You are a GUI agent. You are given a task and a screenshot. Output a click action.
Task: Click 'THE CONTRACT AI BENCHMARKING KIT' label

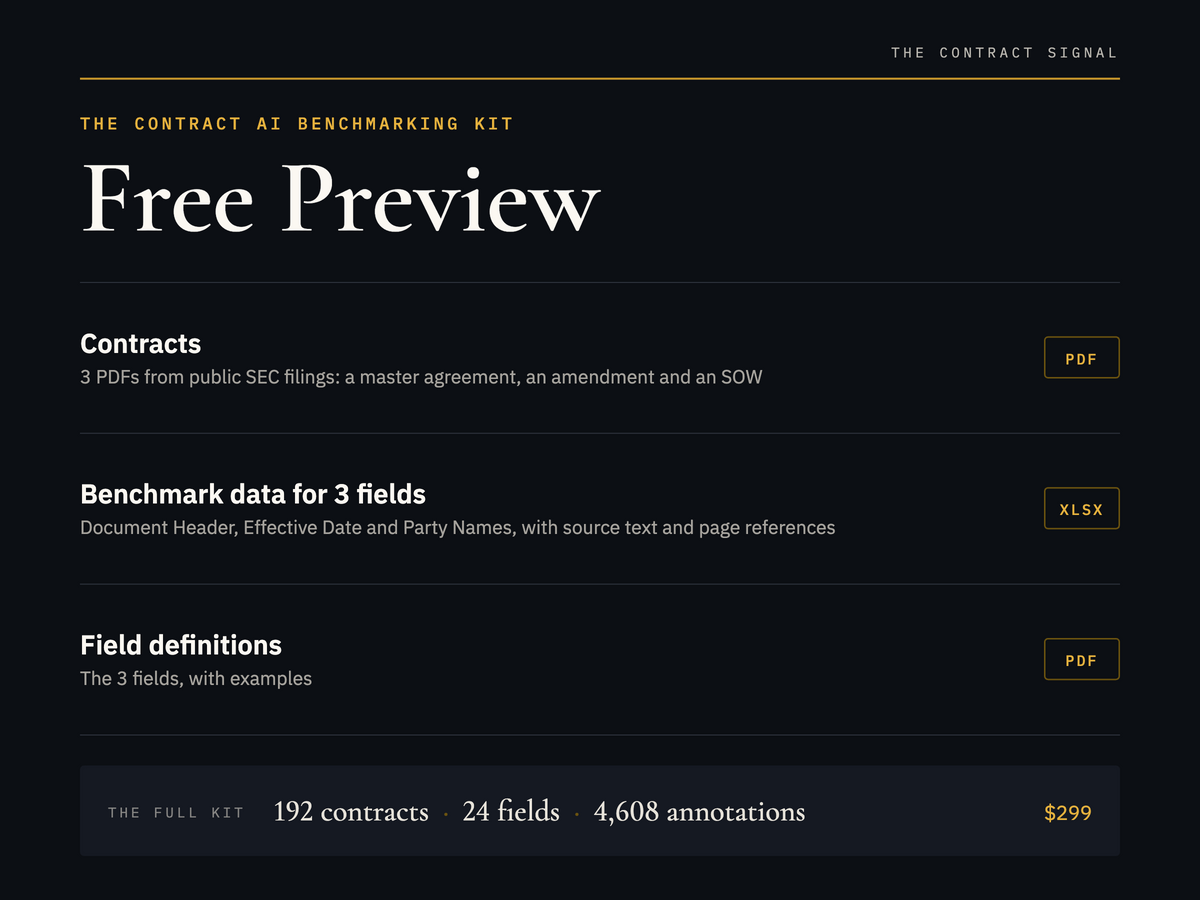click(x=297, y=124)
